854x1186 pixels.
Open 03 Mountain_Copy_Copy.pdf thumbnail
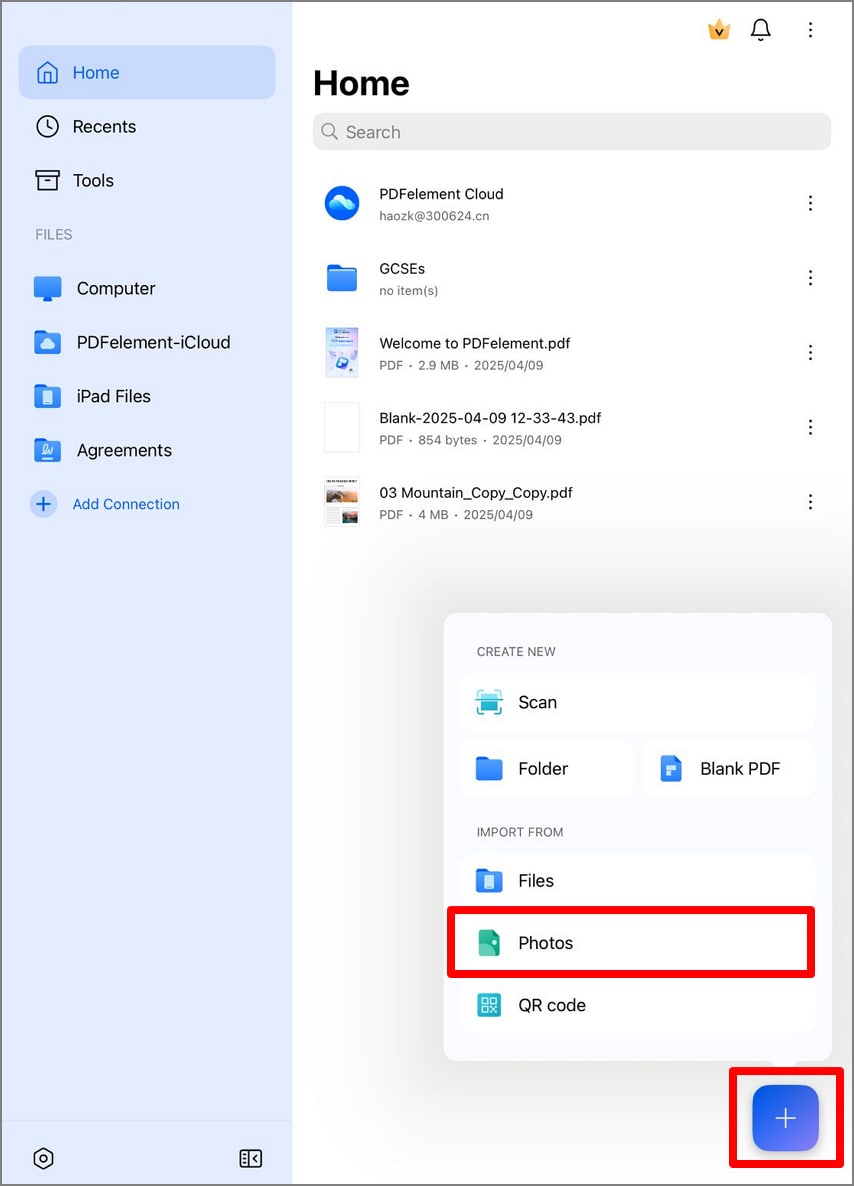[x=342, y=501]
